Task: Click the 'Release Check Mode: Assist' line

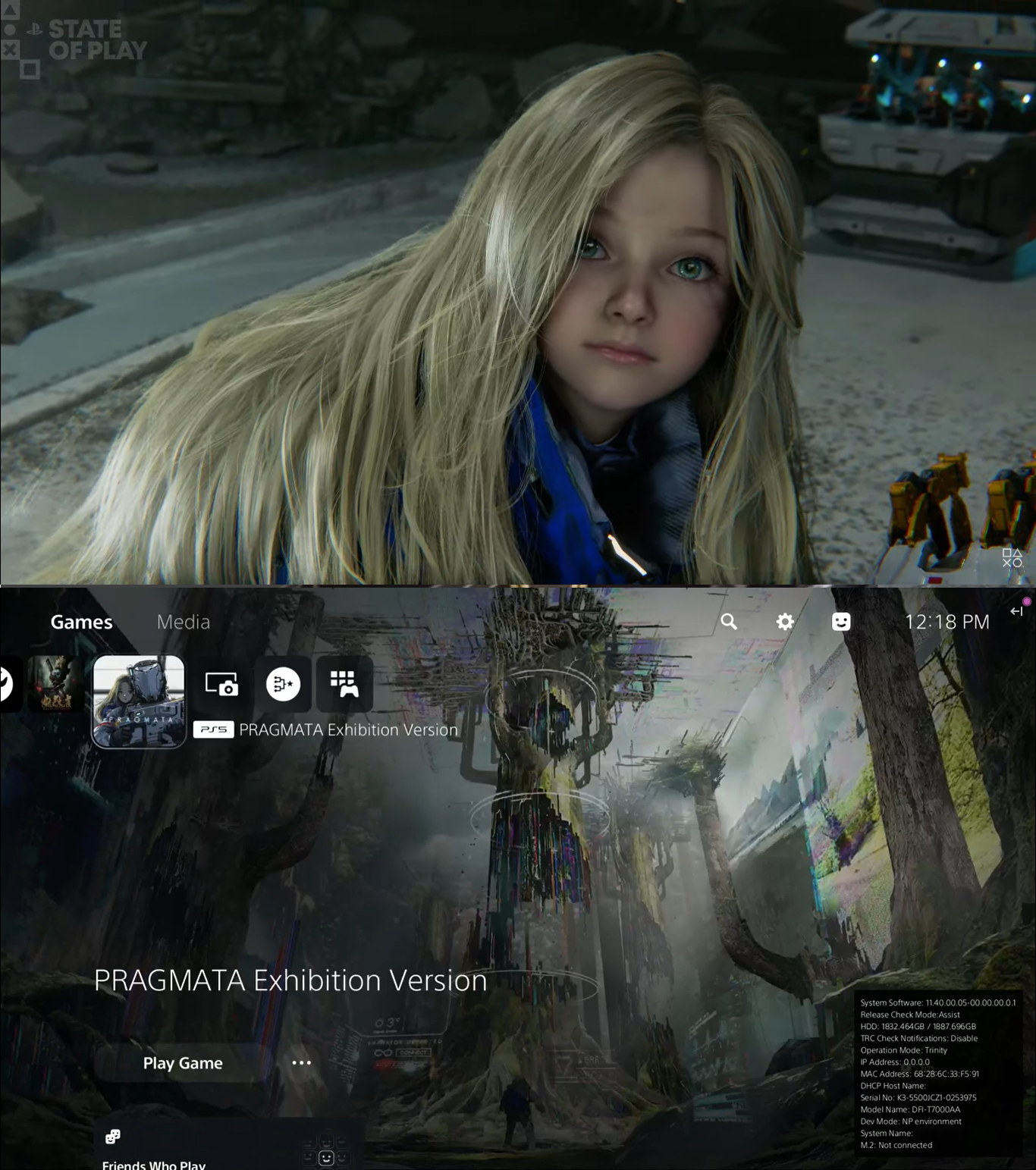Action: click(x=910, y=1015)
